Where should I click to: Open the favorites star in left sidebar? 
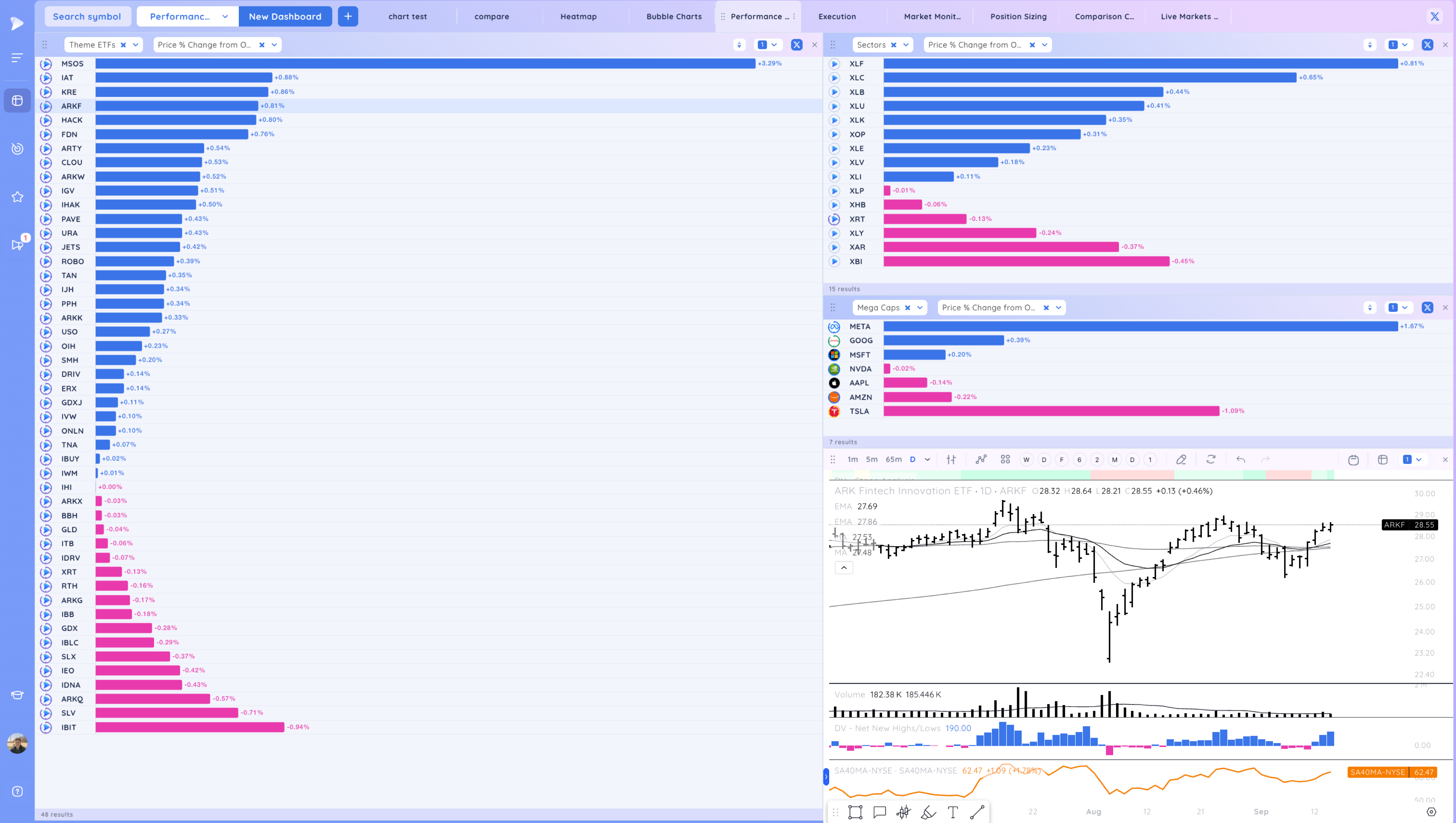coord(17,197)
